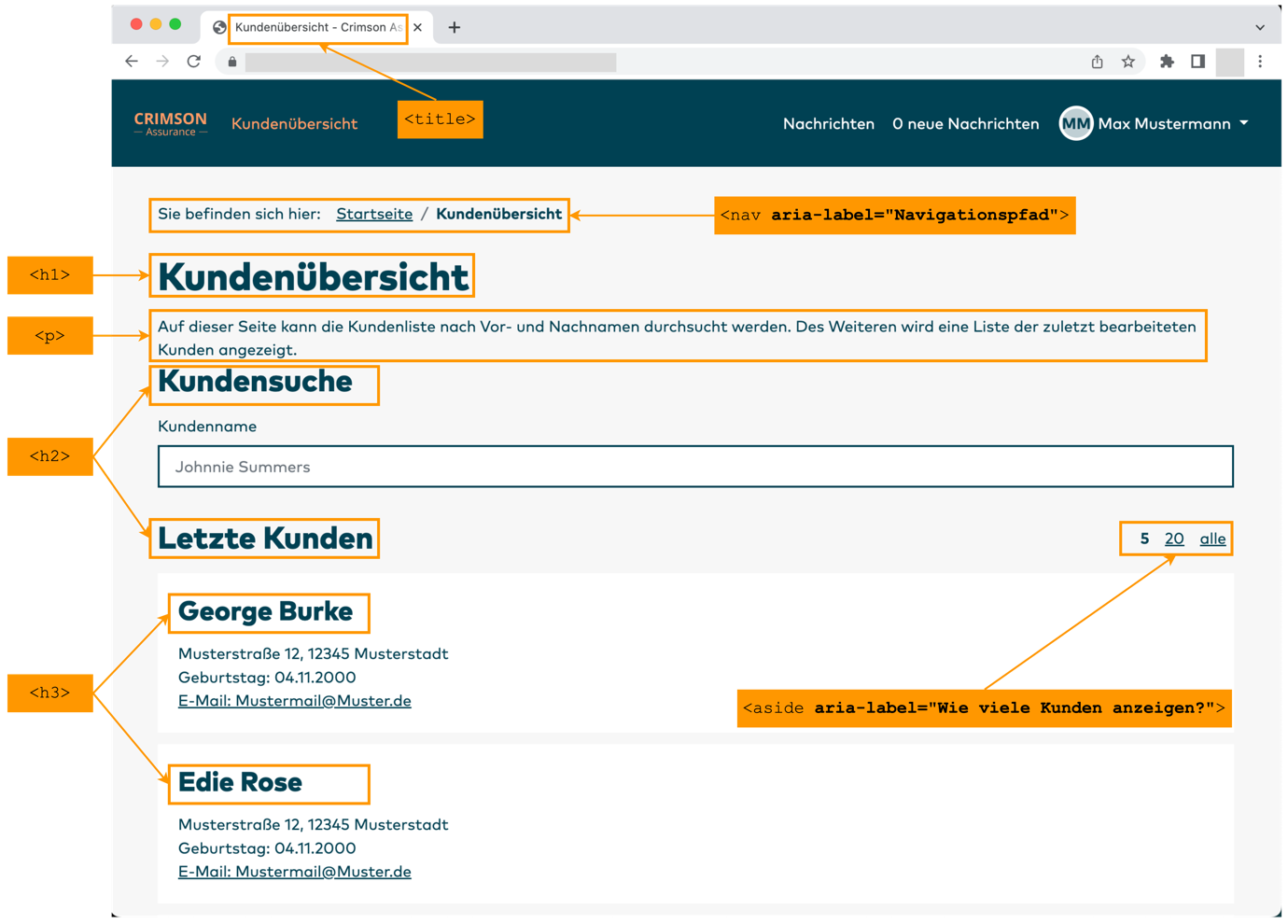Click the 'Sie befinden sich hier:' breadcrumb label
Screen dimensions: 1288x924
[x=239, y=214]
